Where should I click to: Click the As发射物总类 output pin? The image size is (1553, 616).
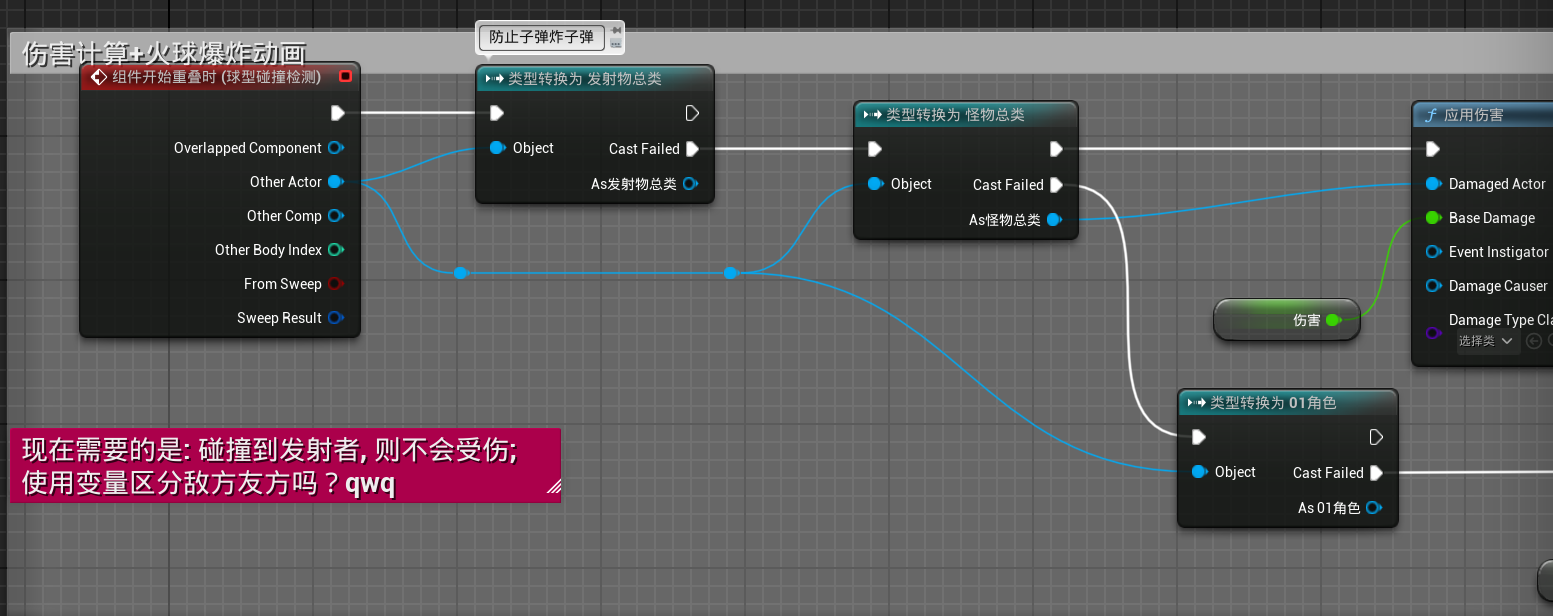pos(690,184)
